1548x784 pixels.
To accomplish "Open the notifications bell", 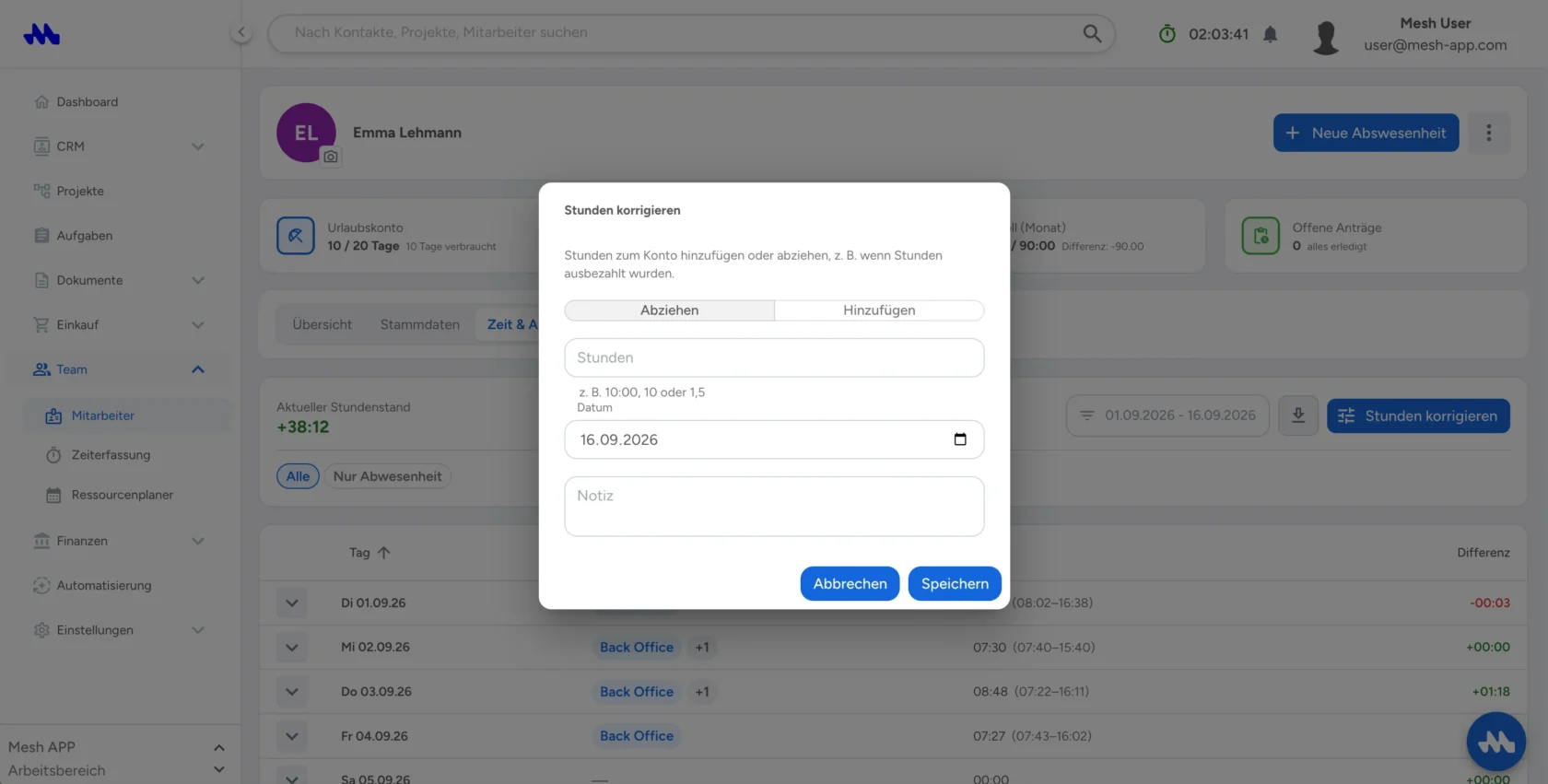I will tap(1271, 34).
